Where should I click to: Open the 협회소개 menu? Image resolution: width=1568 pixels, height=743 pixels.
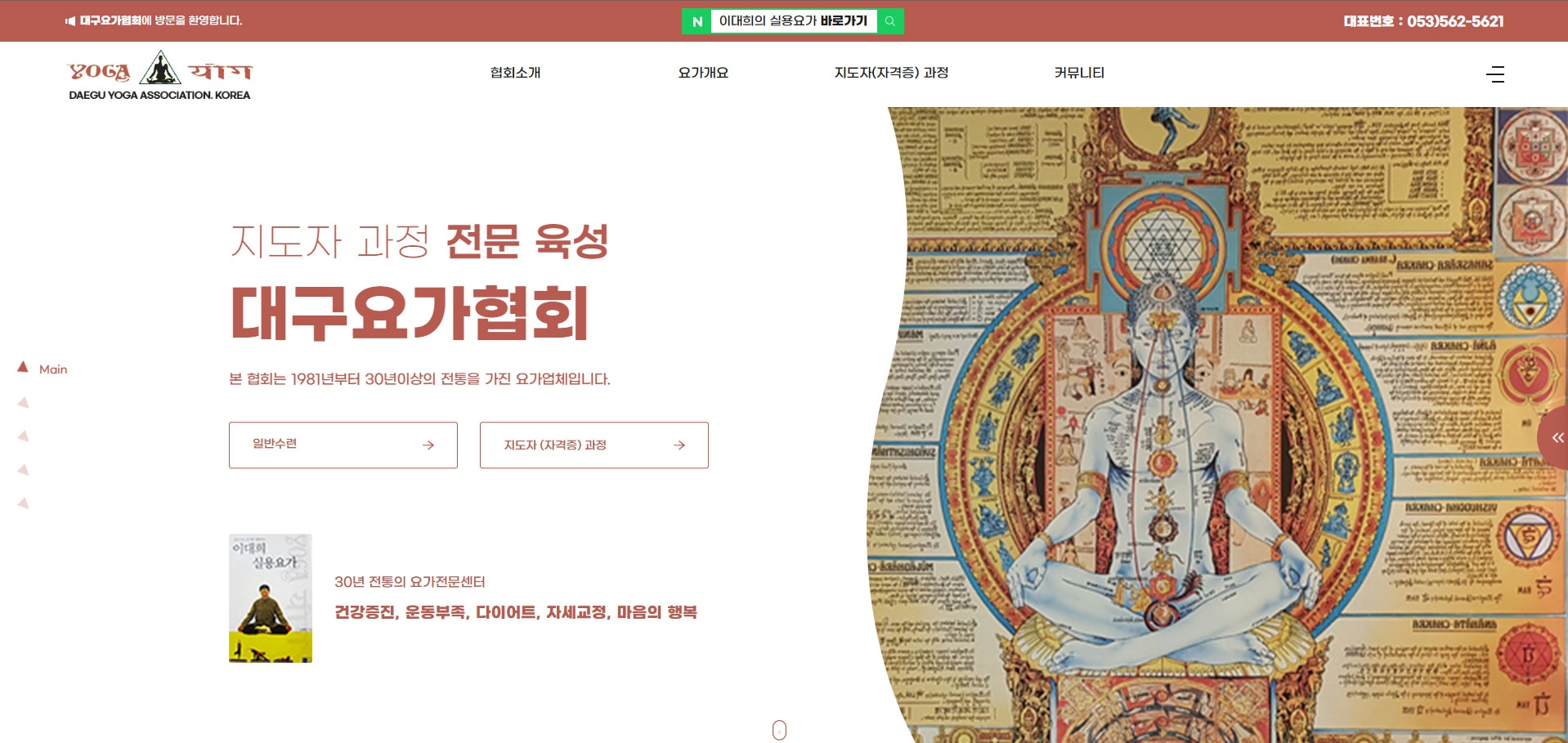(x=515, y=73)
